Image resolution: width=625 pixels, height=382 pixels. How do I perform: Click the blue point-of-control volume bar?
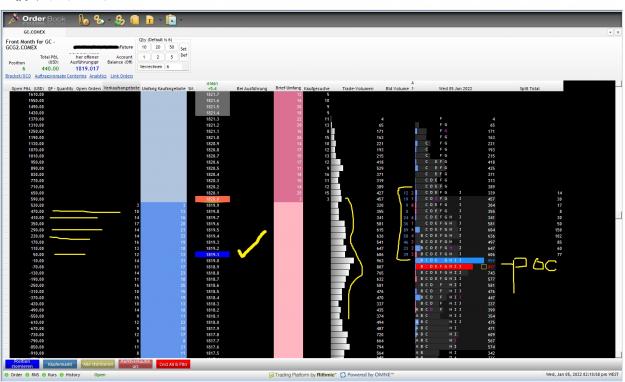[x=450, y=260]
